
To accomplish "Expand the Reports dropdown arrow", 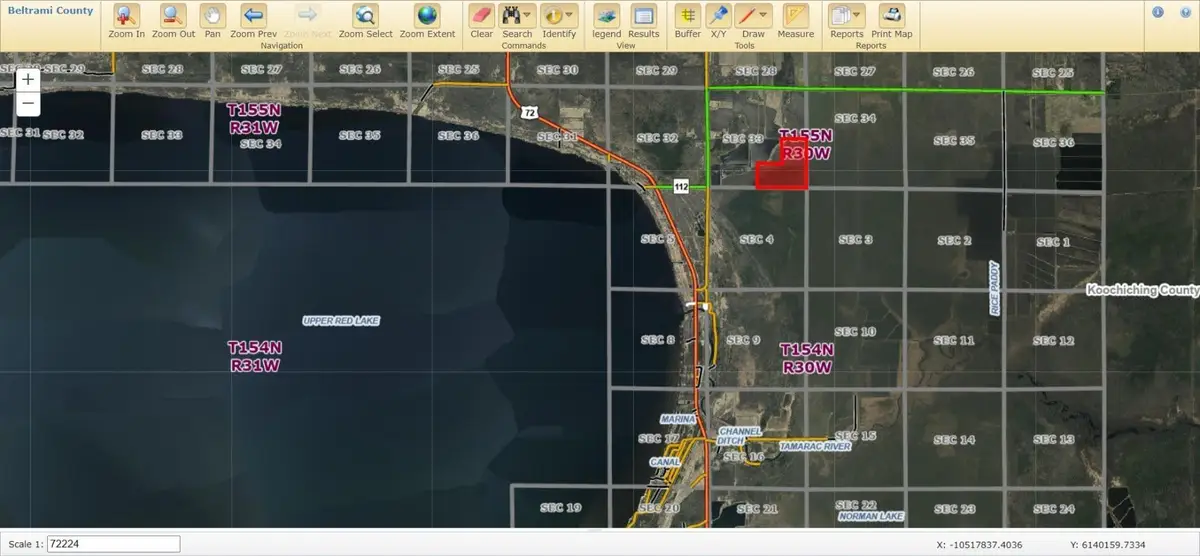I will click(858, 16).
